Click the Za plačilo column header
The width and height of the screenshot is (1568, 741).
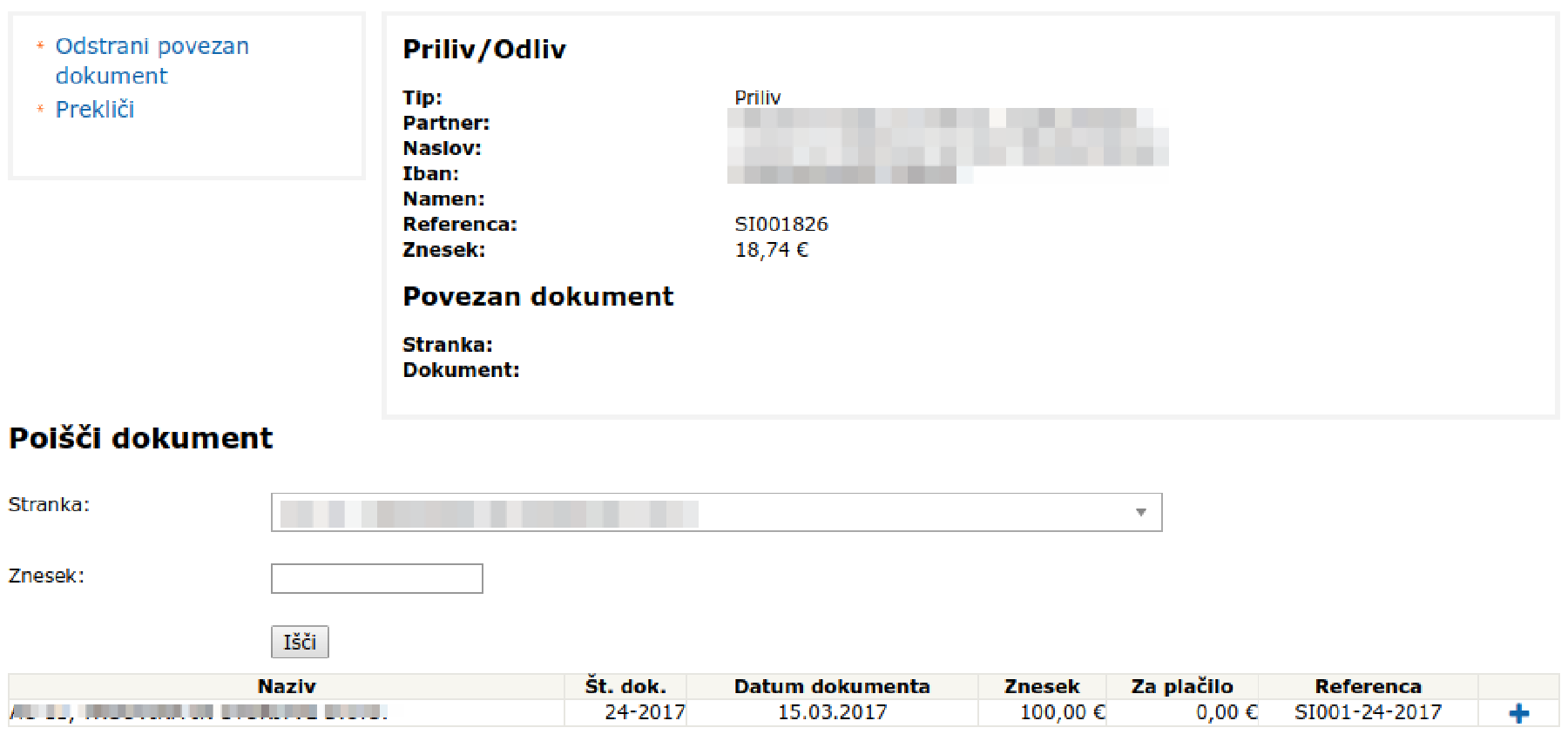(1181, 686)
